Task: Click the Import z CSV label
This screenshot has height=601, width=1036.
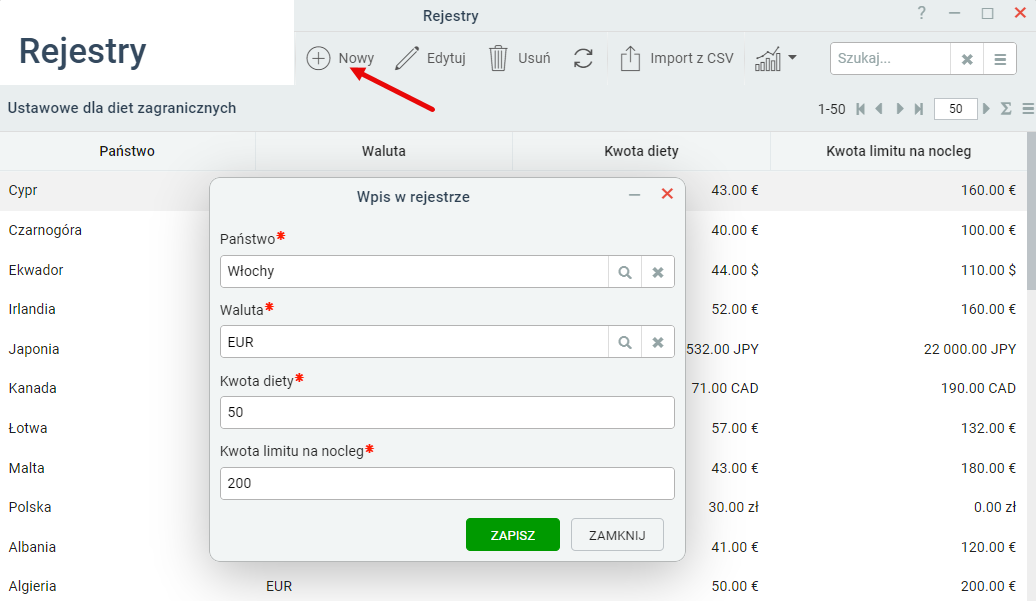Action: (x=692, y=58)
